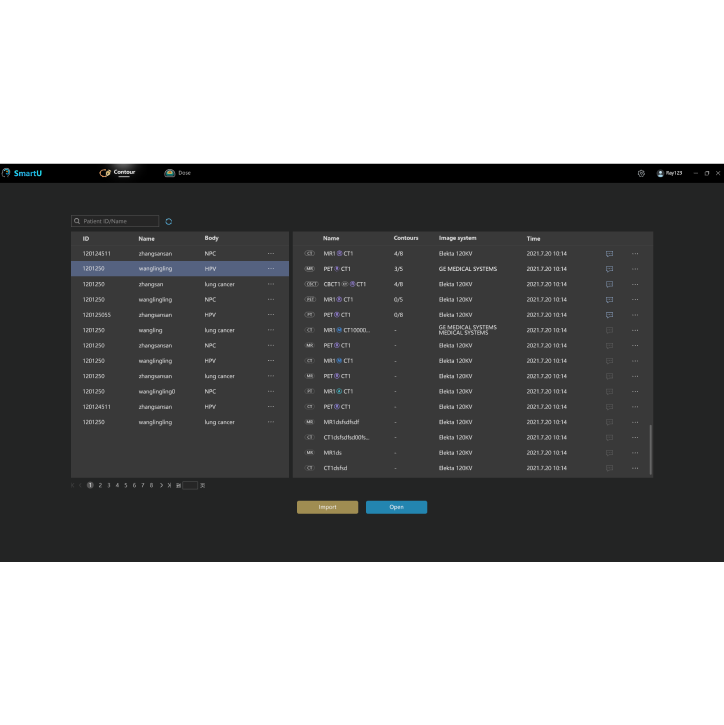
Task: Open more options for patient wanglingling0
Action: [x=271, y=392]
